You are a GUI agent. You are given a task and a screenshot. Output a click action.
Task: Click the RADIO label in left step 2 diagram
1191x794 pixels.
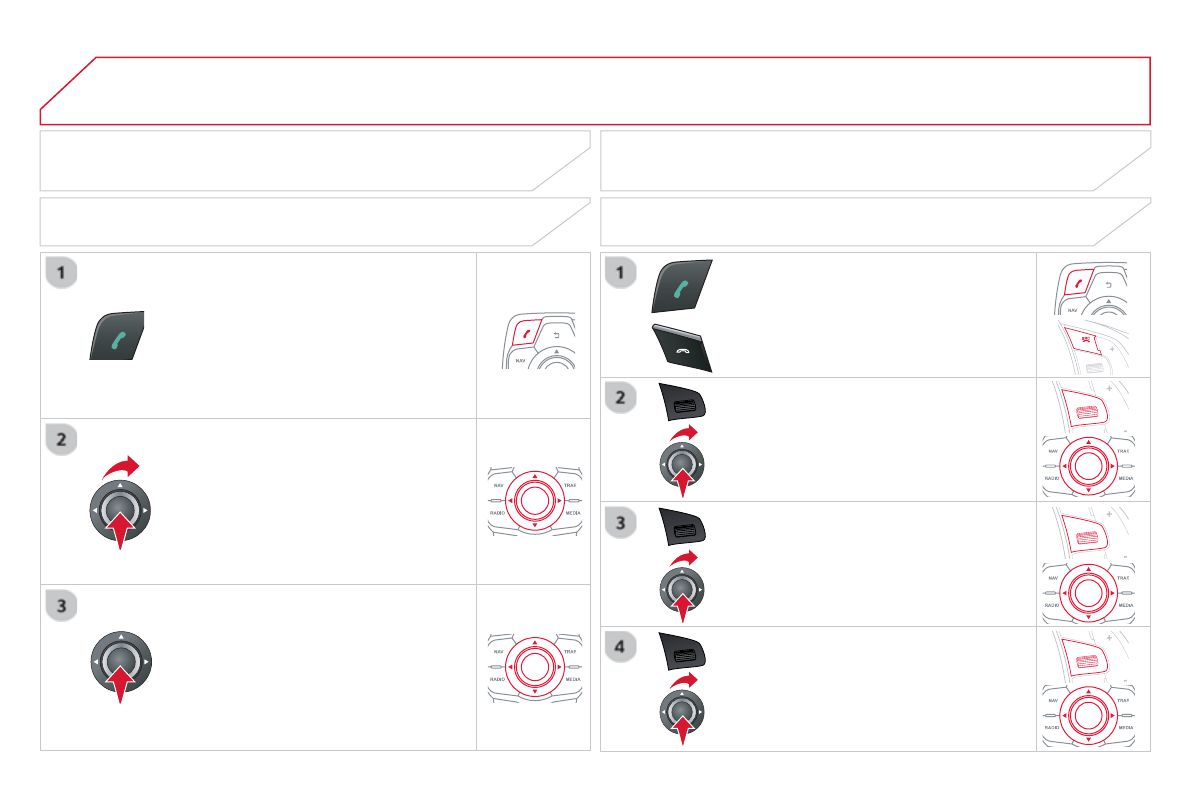coord(497,512)
